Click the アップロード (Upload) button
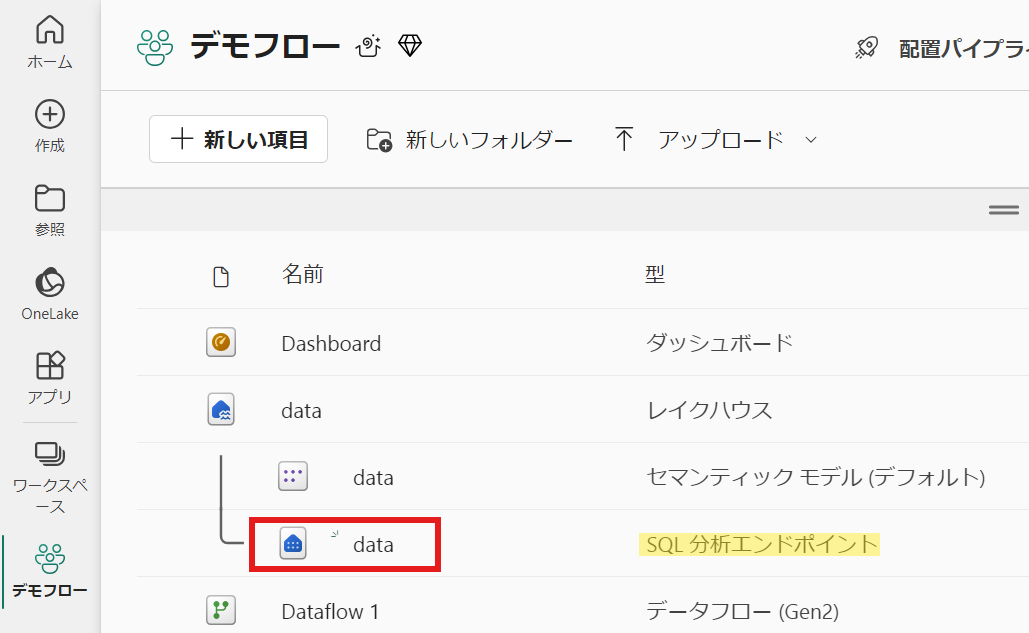Image resolution: width=1029 pixels, height=633 pixels. coord(700,140)
